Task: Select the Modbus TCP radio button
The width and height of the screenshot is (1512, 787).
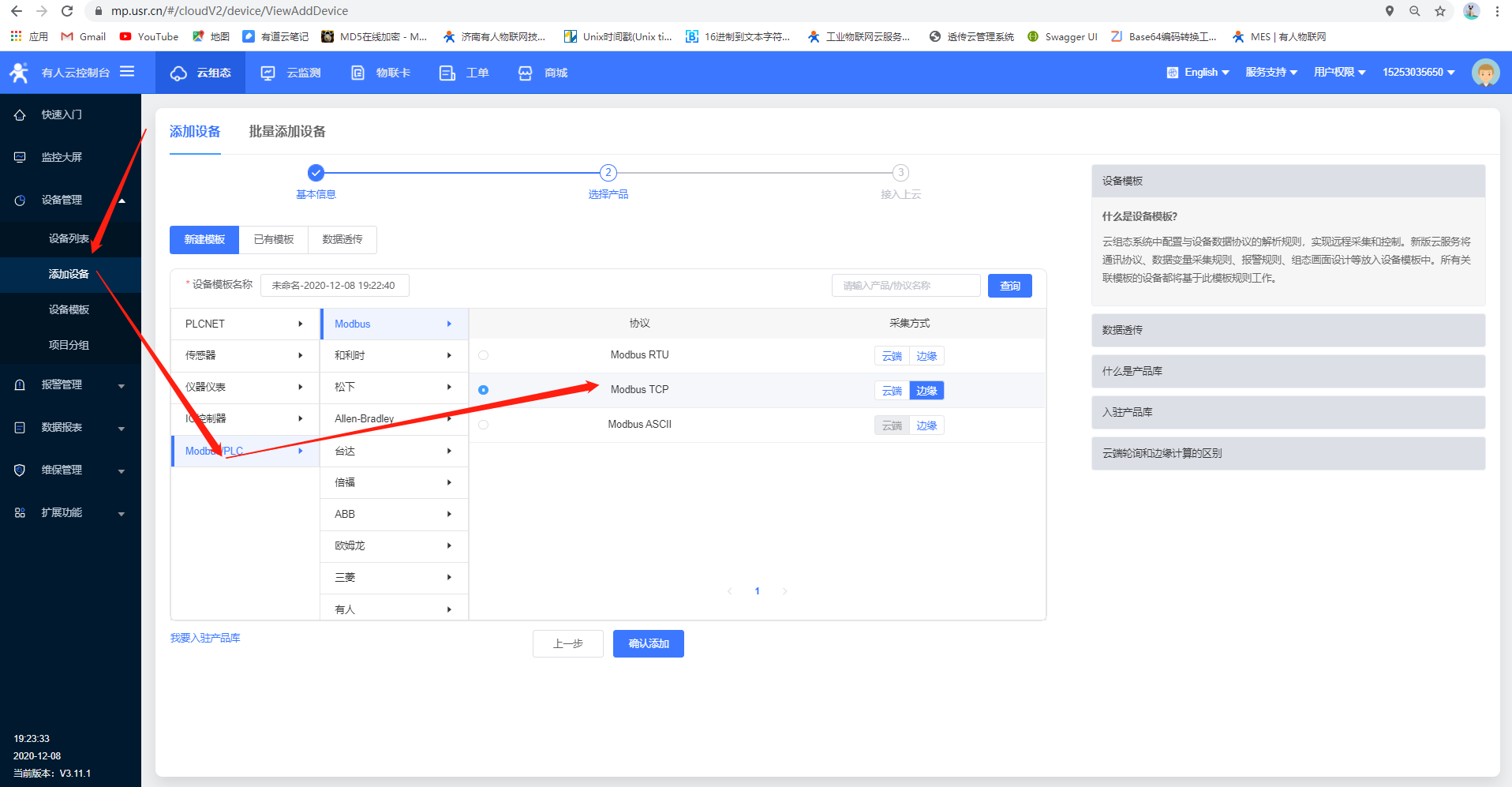Action: (x=483, y=390)
